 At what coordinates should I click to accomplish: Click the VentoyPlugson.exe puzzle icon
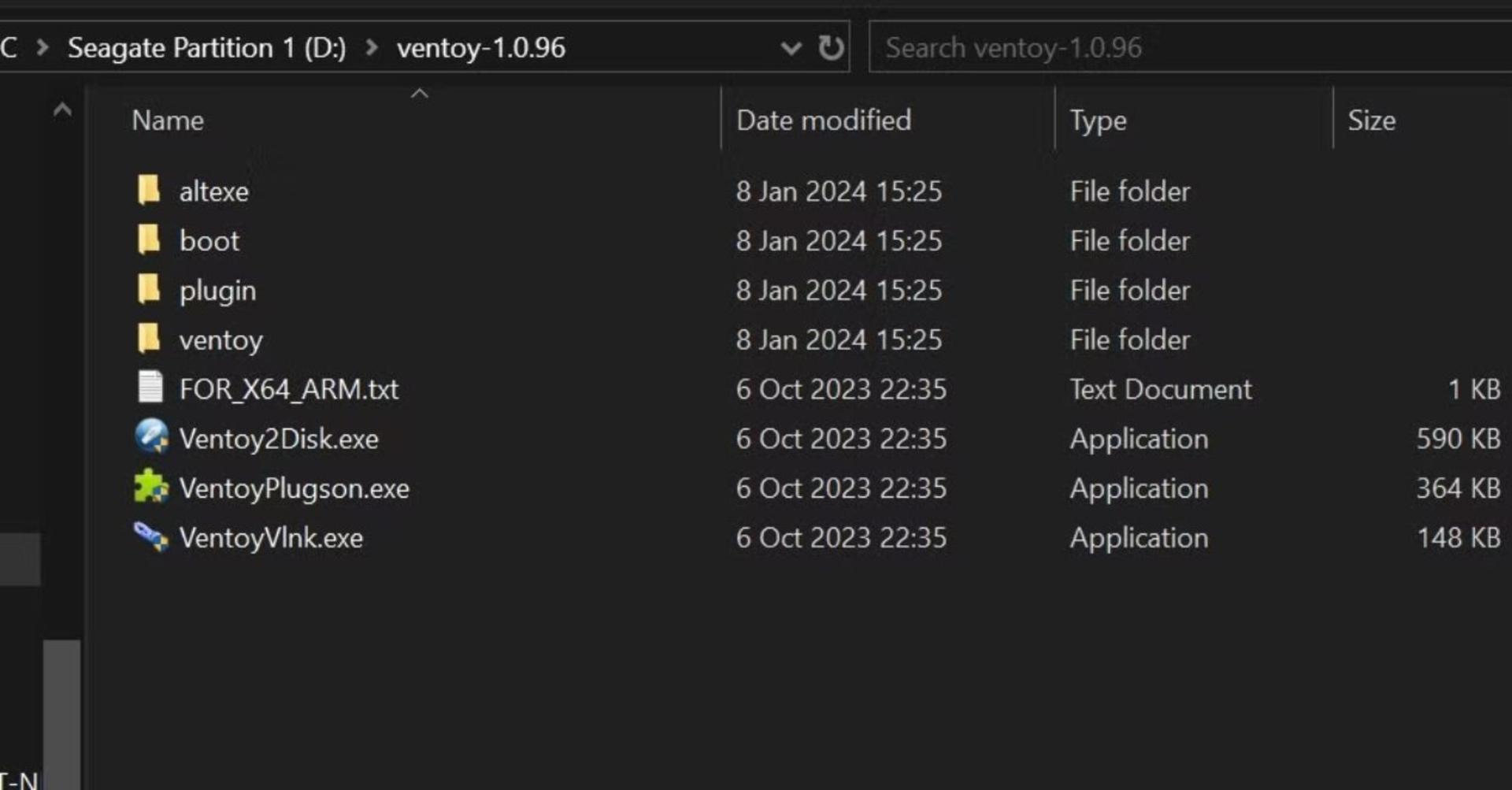(151, 487)
